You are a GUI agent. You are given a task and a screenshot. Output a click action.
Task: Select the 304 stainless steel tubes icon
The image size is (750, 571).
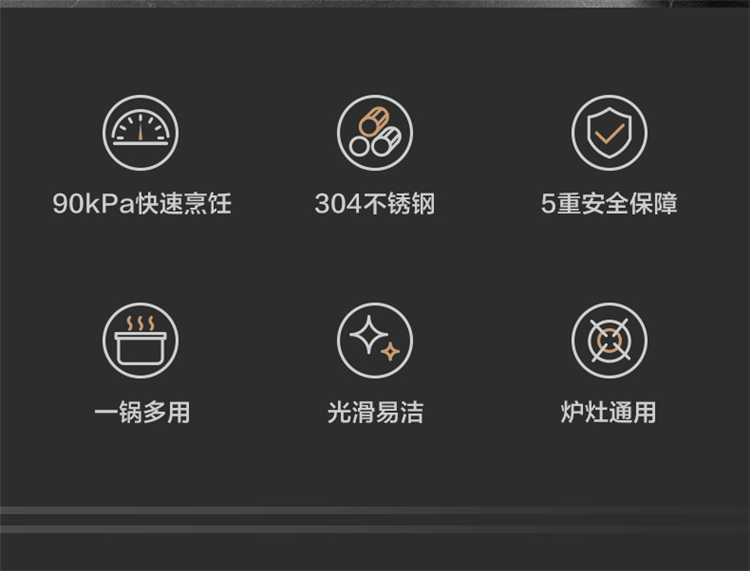click(375, 132)
